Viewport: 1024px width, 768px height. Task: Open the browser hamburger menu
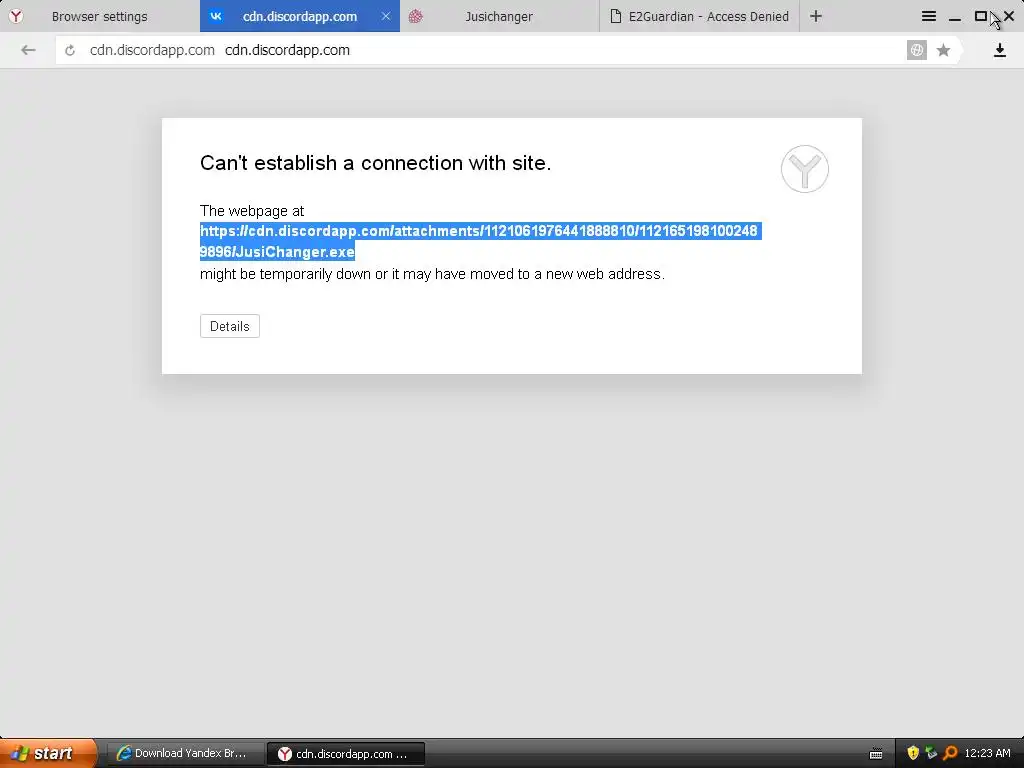(929, 16)
